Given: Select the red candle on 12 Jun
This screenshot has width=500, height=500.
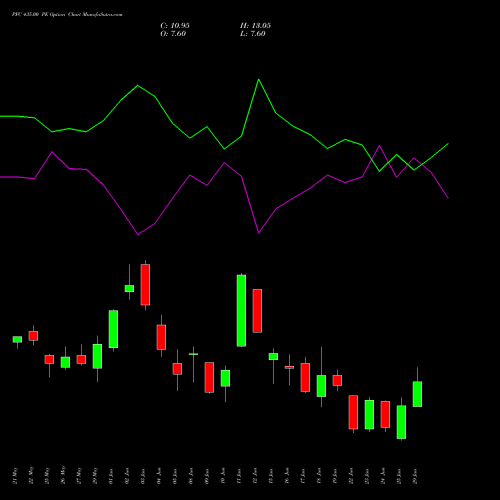Looking at the screenshot, I should pyautogui.click(x=257, y=311).
